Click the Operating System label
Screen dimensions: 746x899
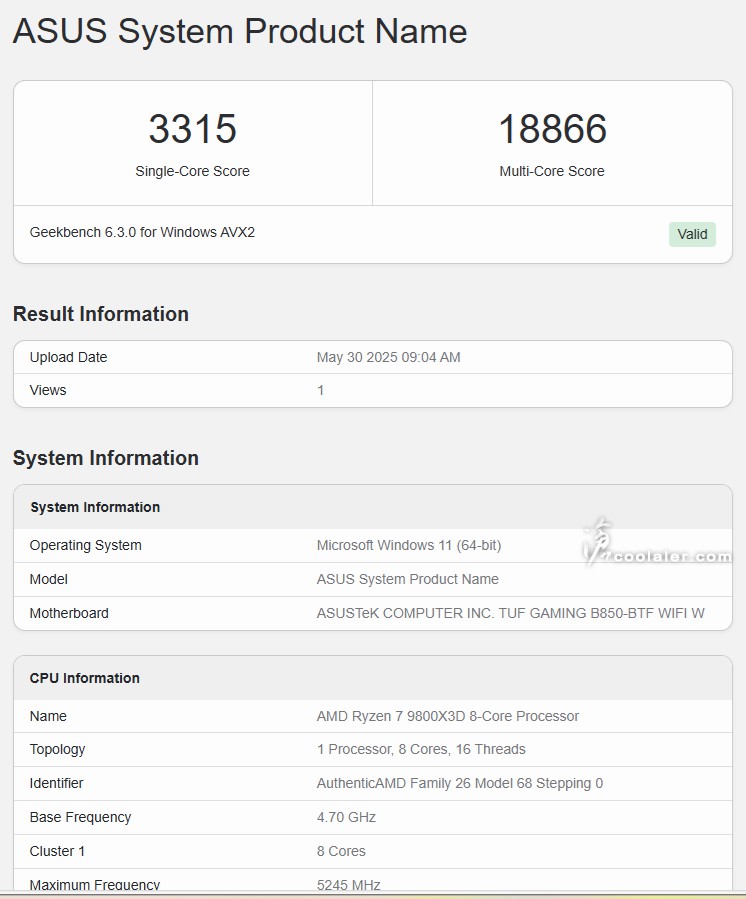click(85, 545)
